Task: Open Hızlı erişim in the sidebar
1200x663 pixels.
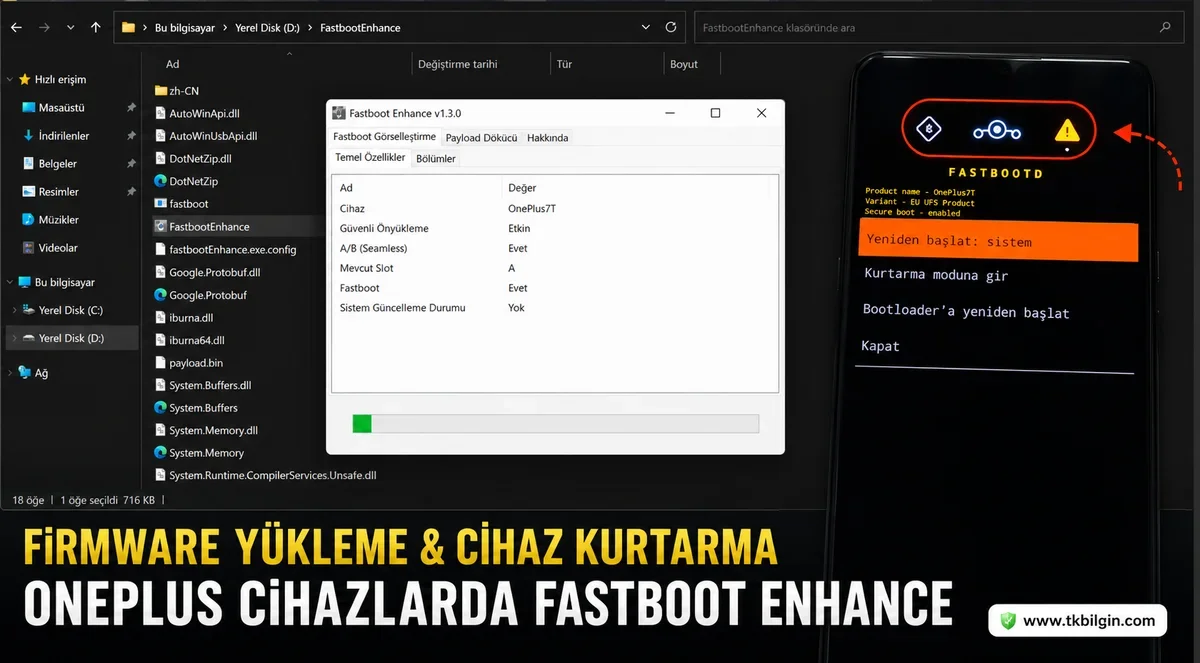Action: point(60,79)
